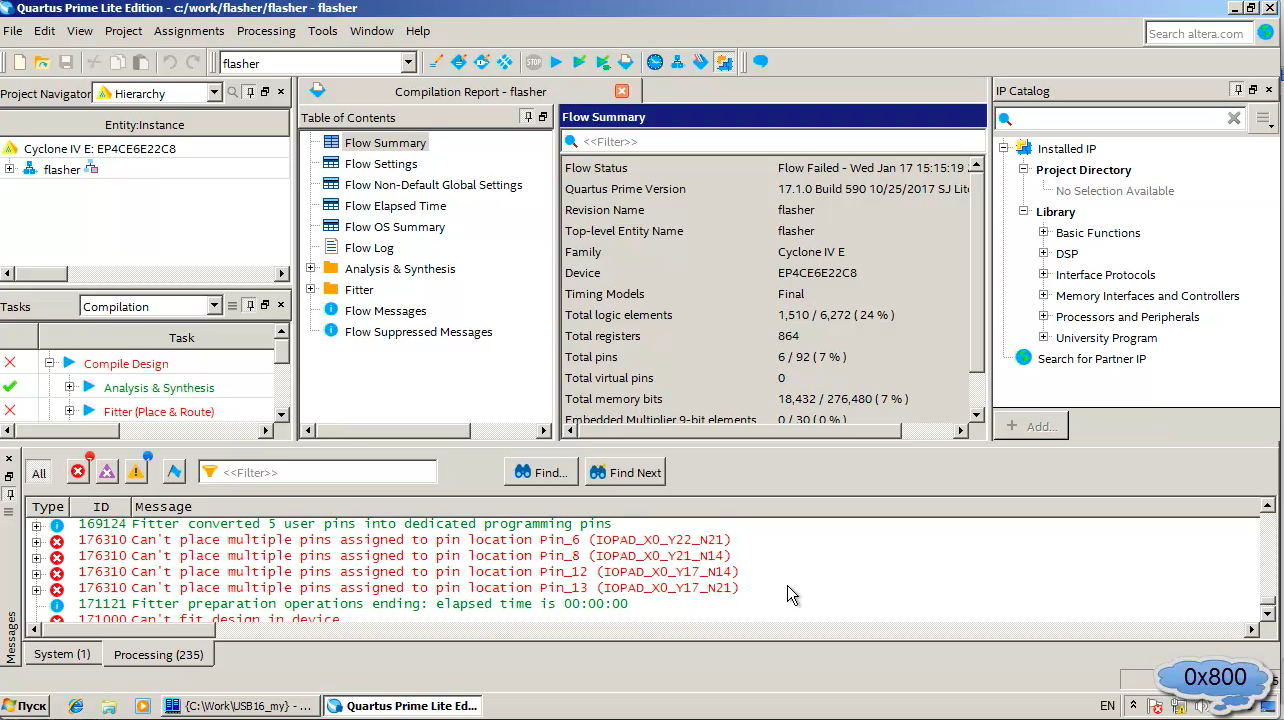Toggle the warning messages filter
The height and width of the screenshot is (720, 1284).
tap(136, 471)
